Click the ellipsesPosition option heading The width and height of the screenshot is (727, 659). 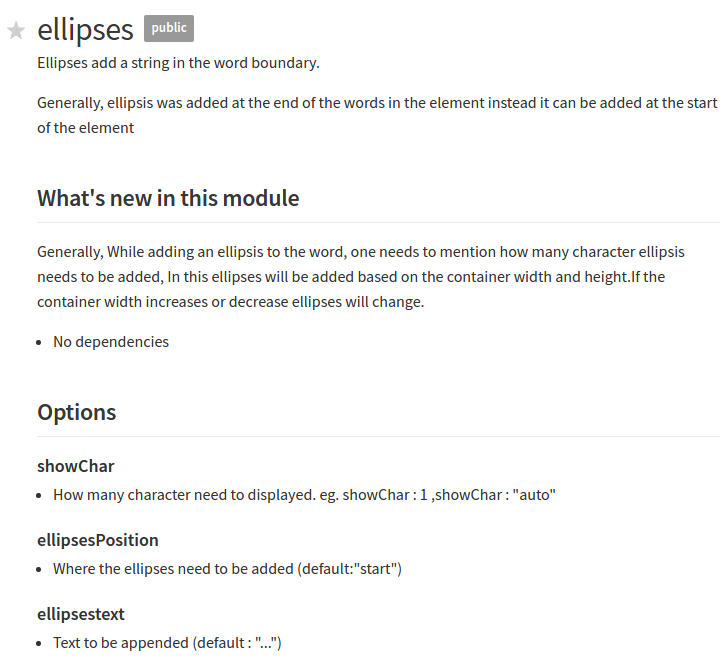pyautogui.click(x=98, y=540)
